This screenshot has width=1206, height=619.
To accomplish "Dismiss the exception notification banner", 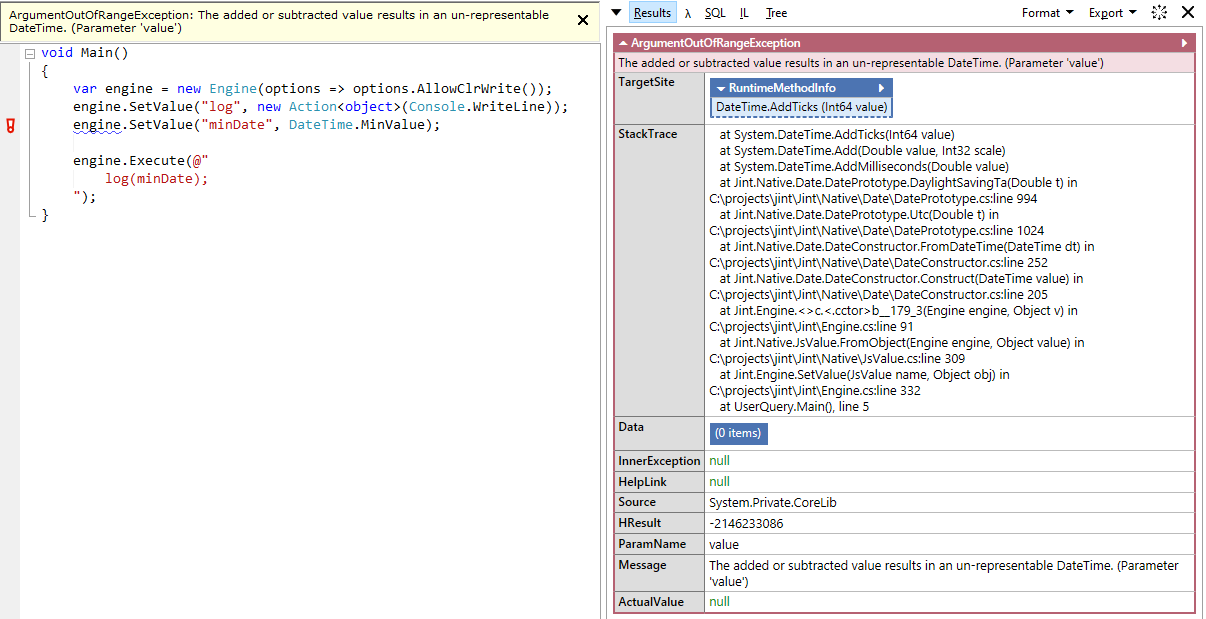I will click(x=583, y=20).
